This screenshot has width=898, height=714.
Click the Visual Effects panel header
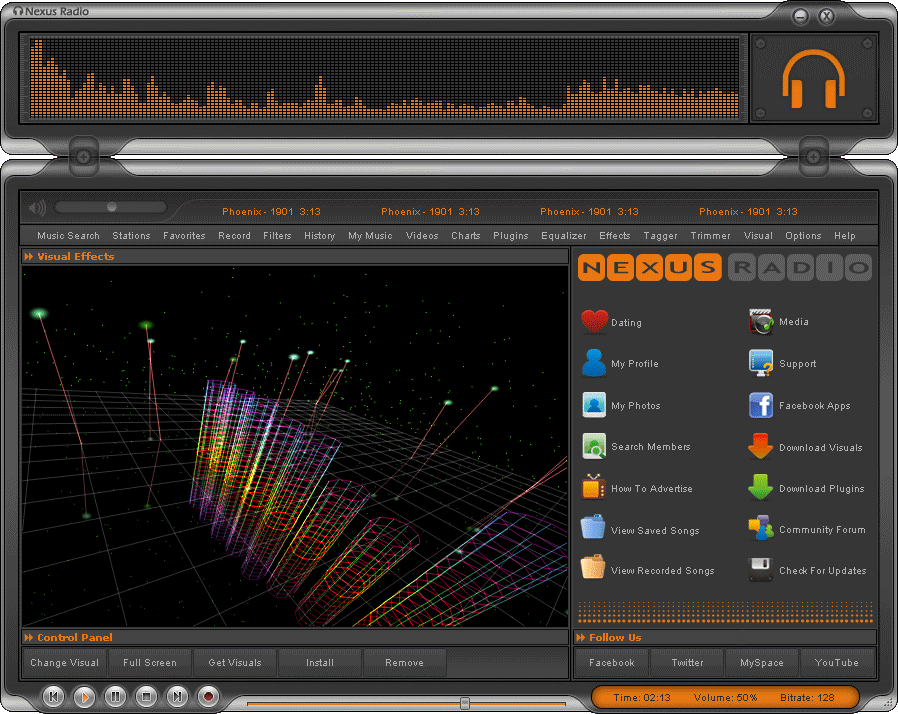(x=295, y=257)
